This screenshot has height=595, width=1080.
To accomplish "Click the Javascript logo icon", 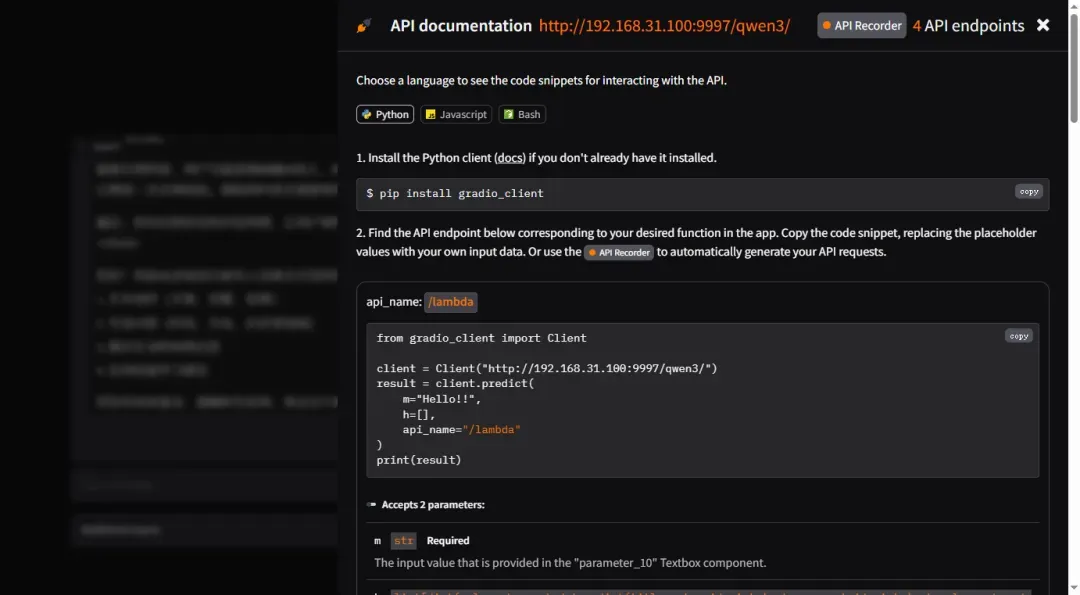I will click(431, 115).
